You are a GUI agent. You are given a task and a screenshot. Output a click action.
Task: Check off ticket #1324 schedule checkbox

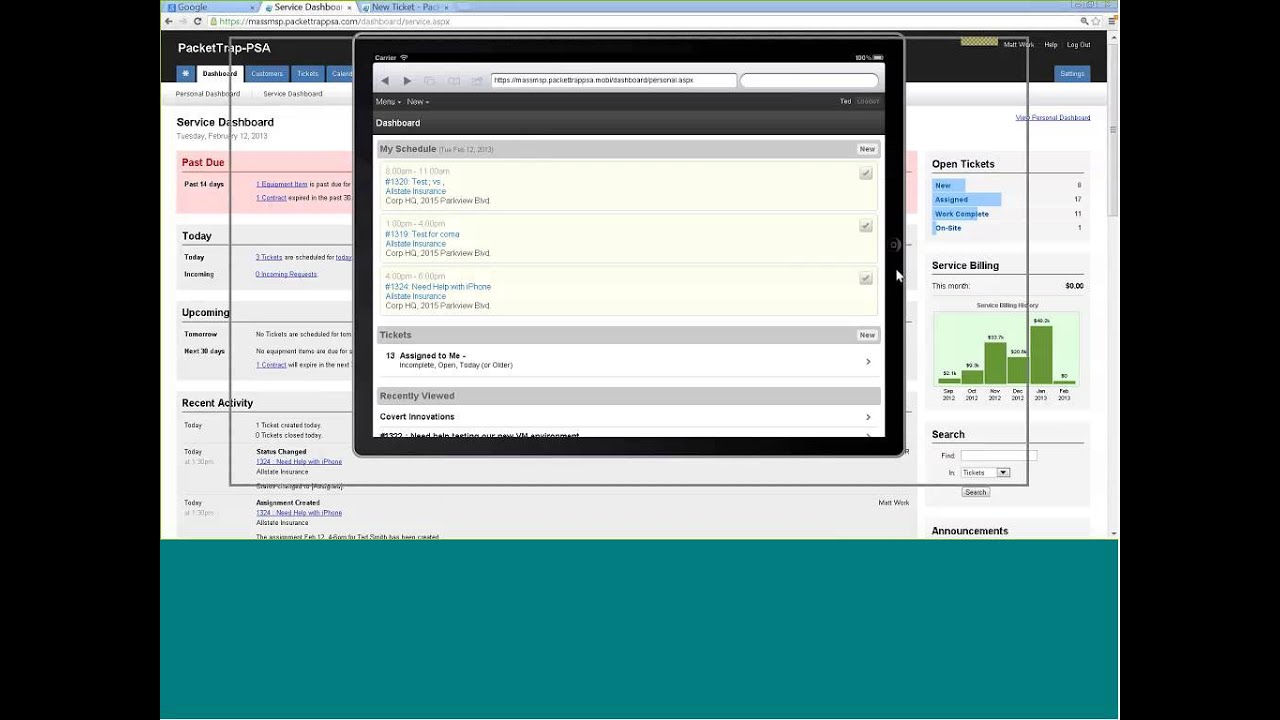click(x=866, y=278)
